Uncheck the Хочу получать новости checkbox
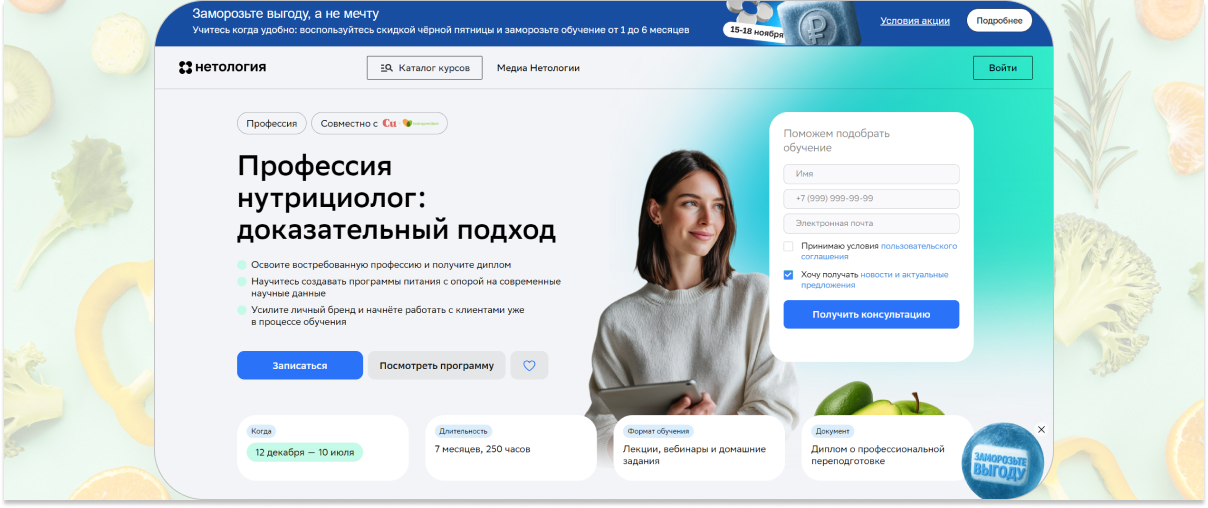Viewport: 1208px width, 508px height. point(788,274)
